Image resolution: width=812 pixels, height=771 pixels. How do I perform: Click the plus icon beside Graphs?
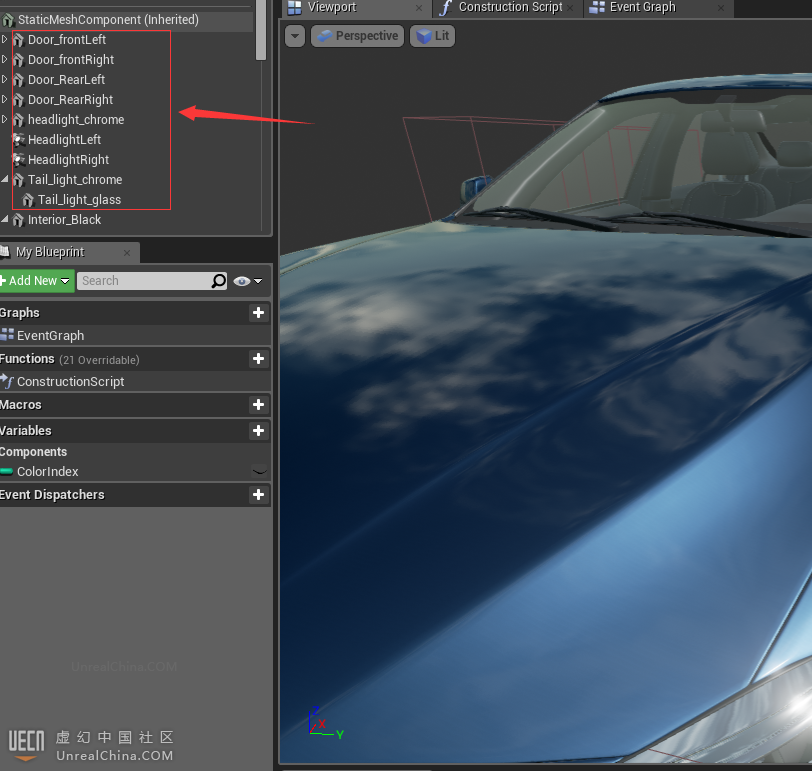[x=258, y=313]
